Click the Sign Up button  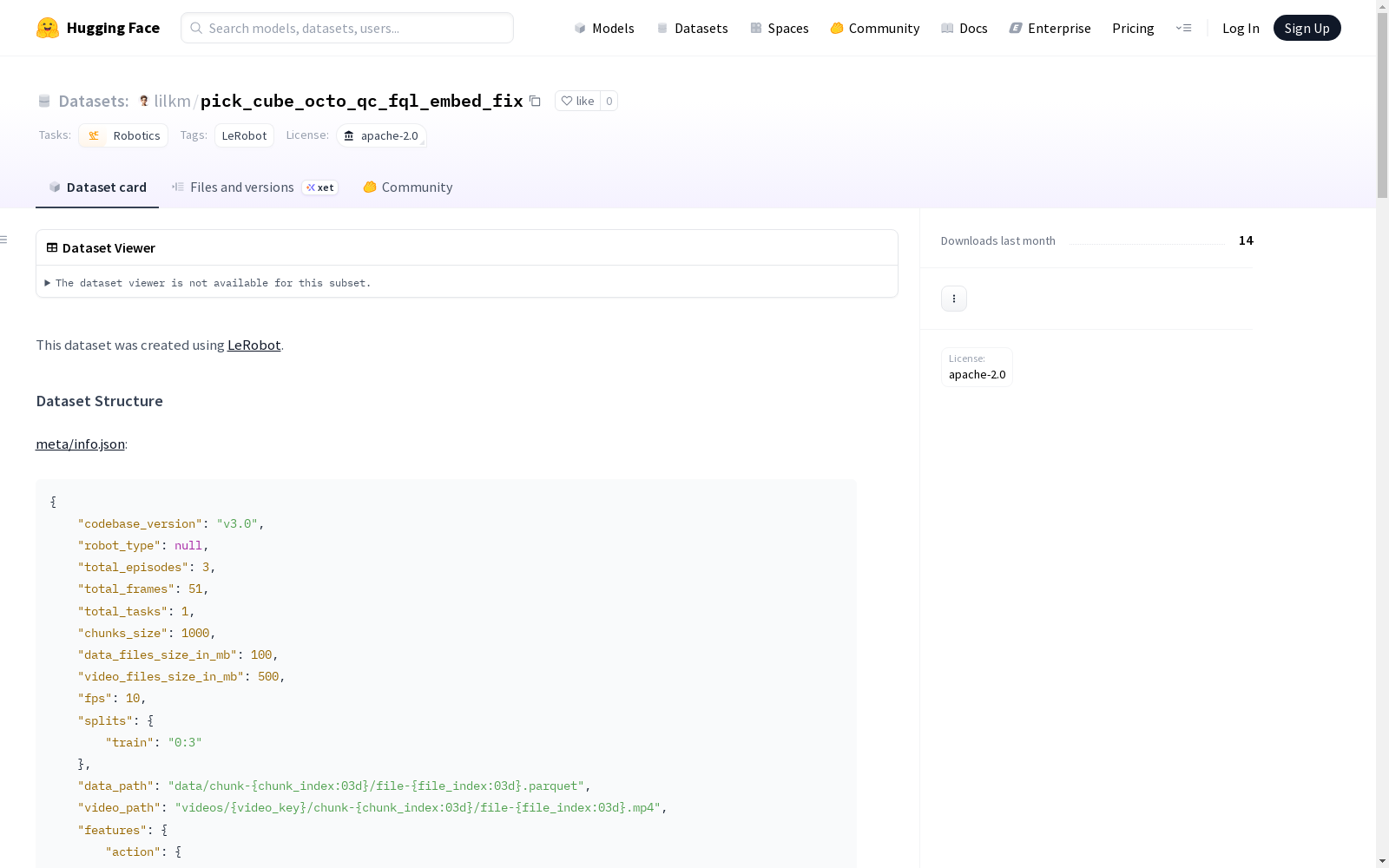pyautogui.click(x=1307, y=28)
